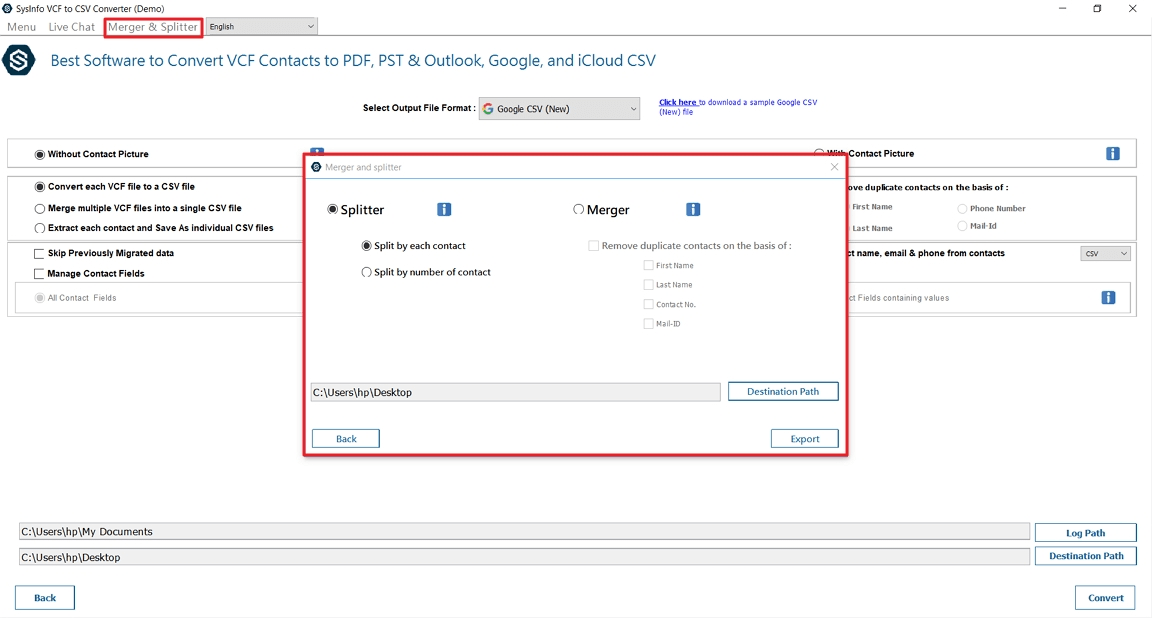Tick the First Name checkbox in dialog
1152x618 pixels.
pos(648,265)
